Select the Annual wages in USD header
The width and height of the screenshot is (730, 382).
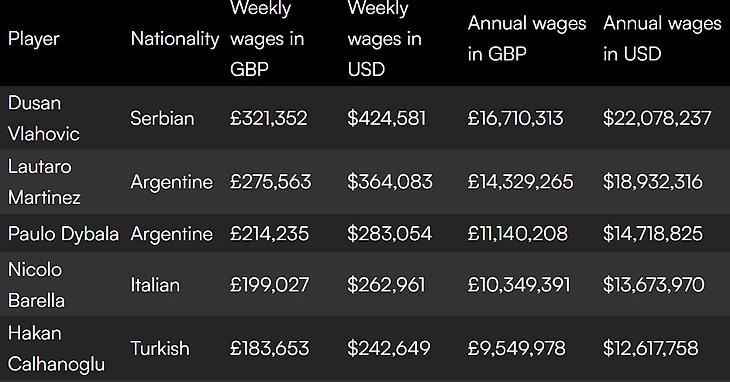[x=662, y=39]
